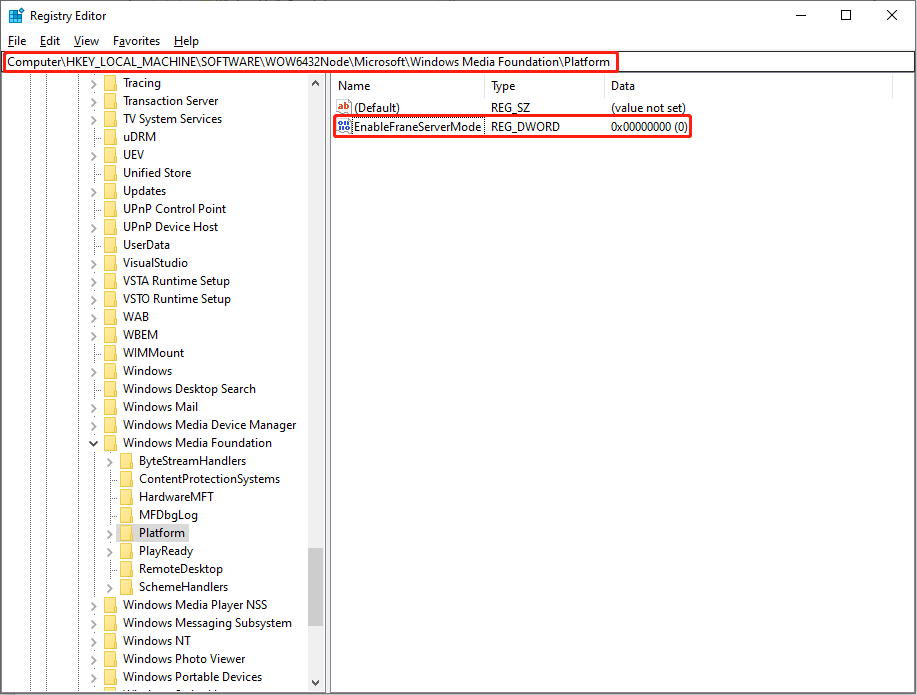Click the 0x00000000 (0) data value

coord(649,127)
